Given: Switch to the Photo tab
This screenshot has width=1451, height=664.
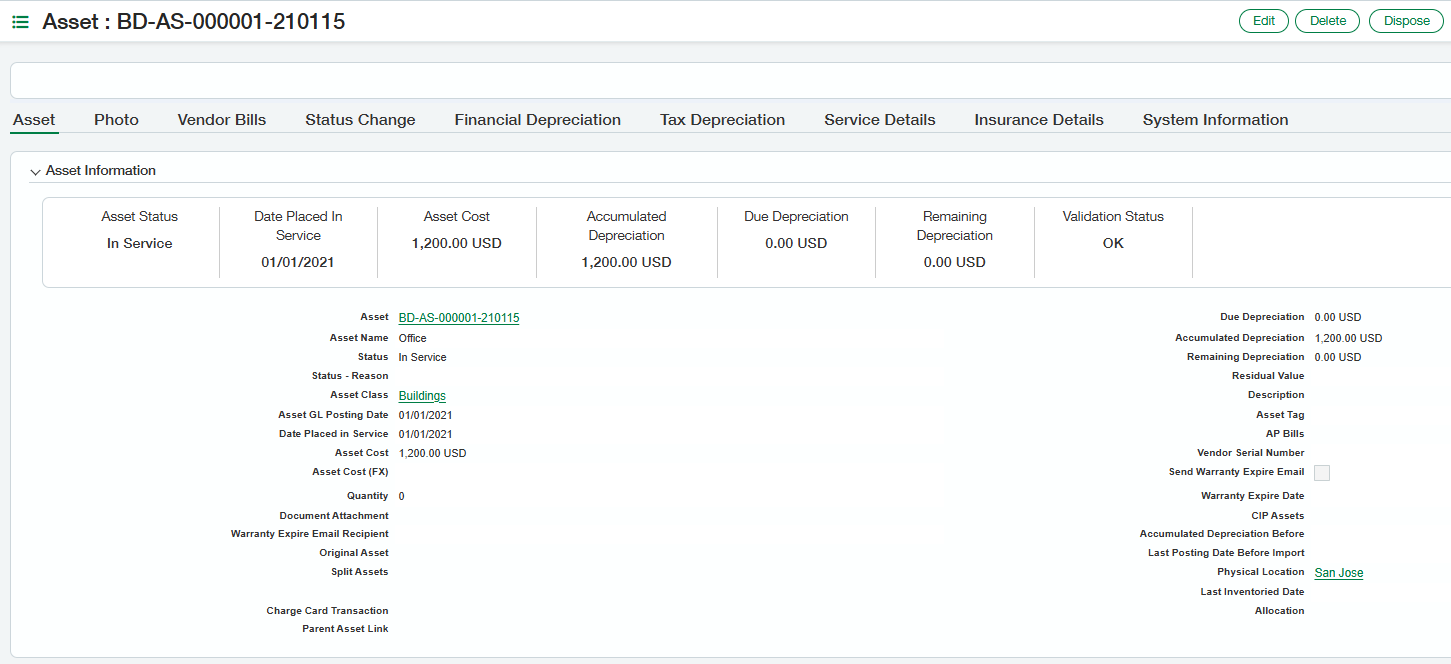Looking at the screenshot, I should [115, 119].
